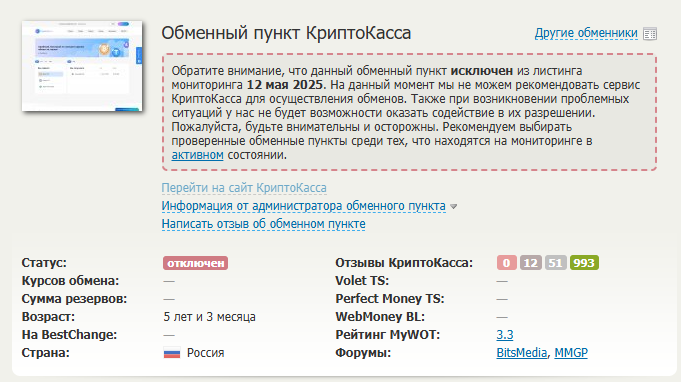Click the Россия country text
This screenshot has height=382, width=681.
205,353
